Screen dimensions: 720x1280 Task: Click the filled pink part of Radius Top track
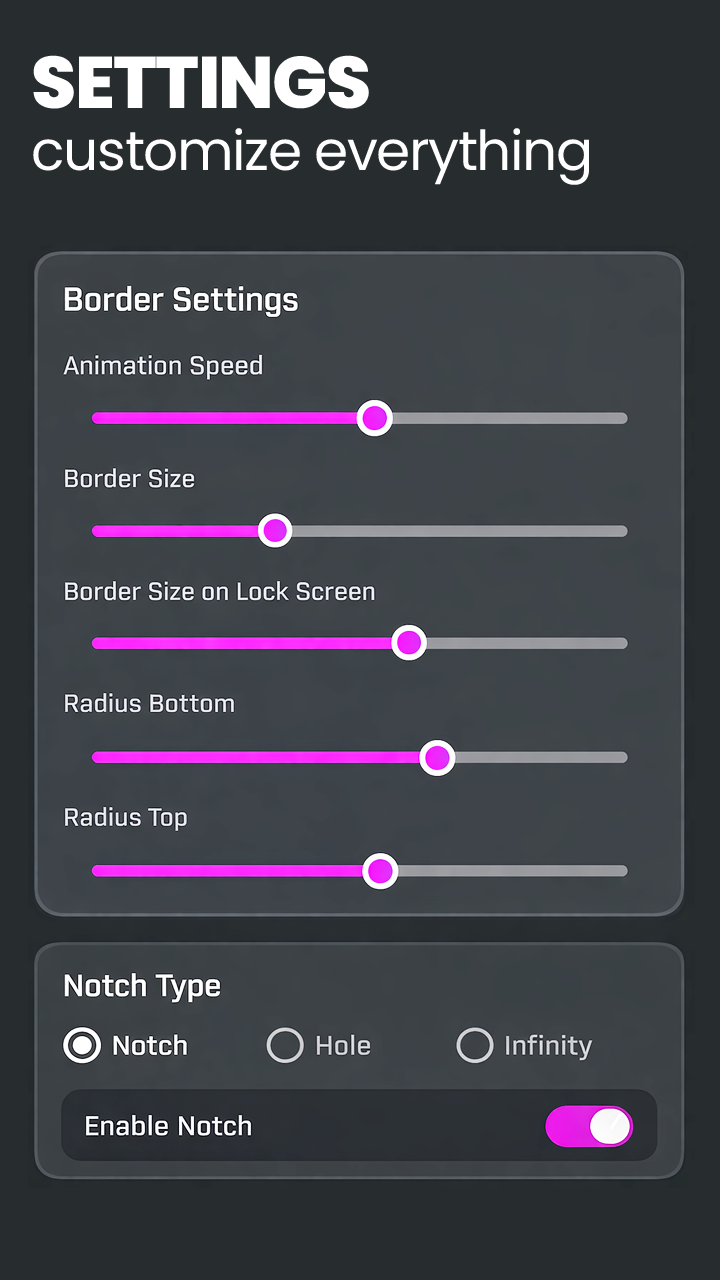click(x=226, y=871)
